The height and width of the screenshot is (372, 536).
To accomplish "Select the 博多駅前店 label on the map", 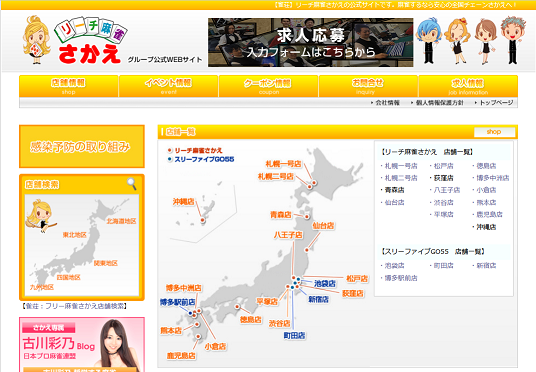I will pyautogui.click(x=177, y=302).
